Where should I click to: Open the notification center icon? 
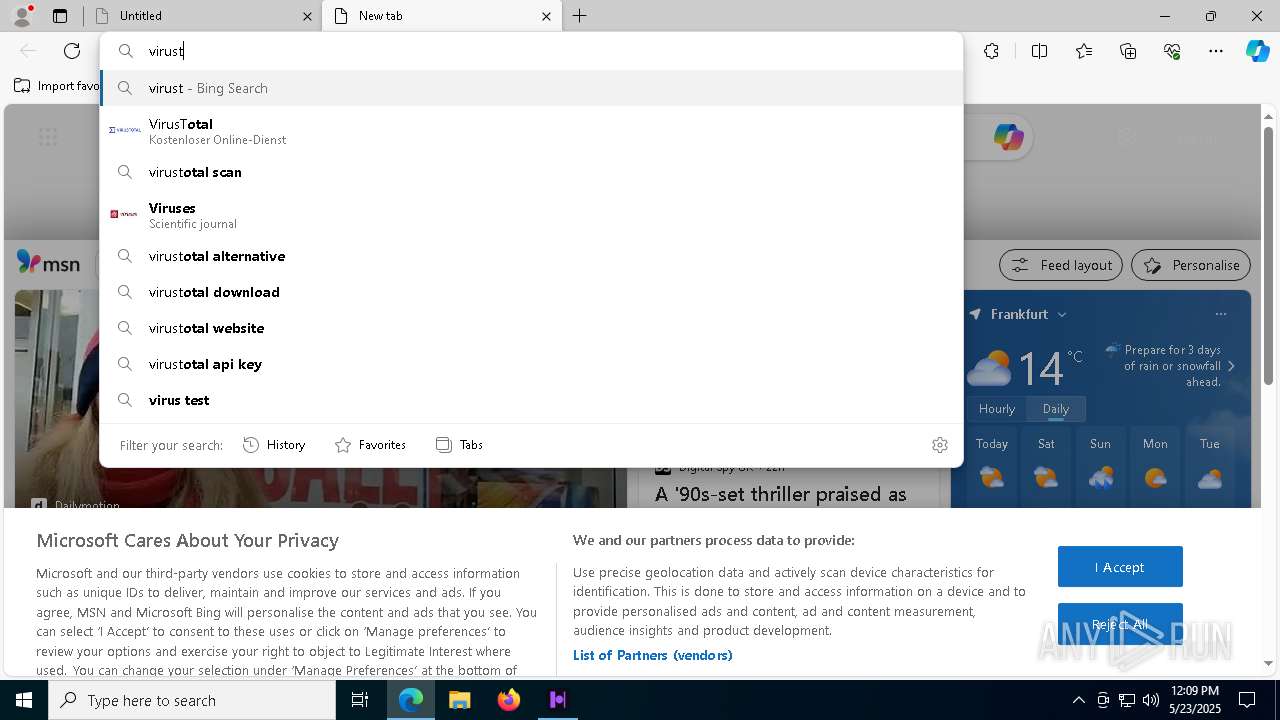(x=1247, y=700)
